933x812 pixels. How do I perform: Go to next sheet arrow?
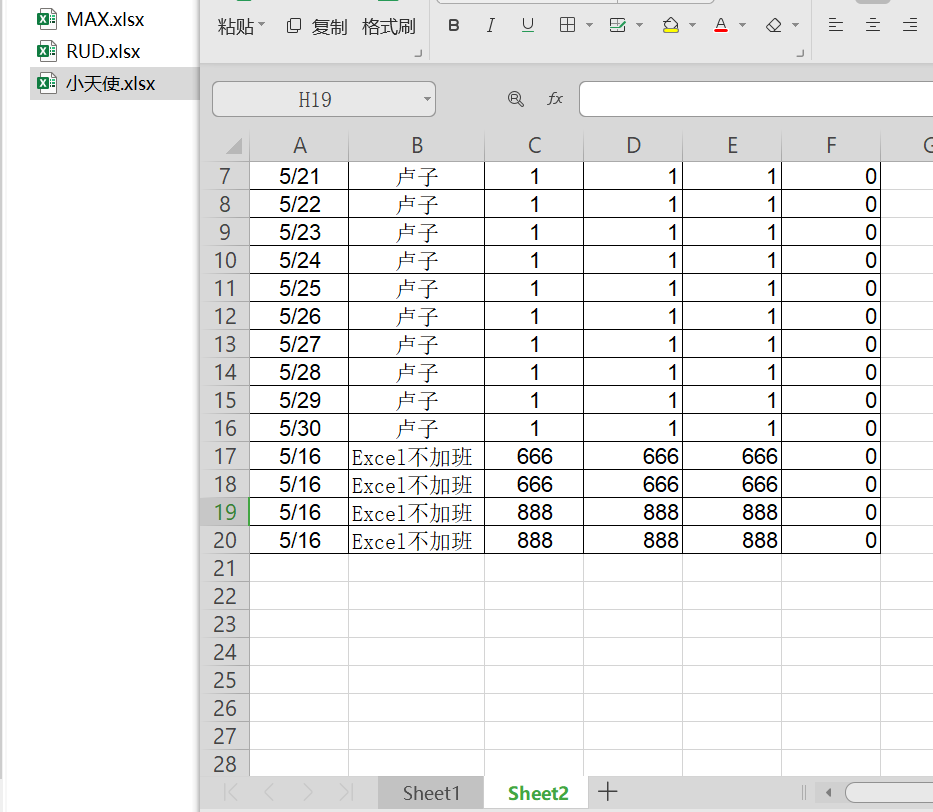[x=307, y=792]
